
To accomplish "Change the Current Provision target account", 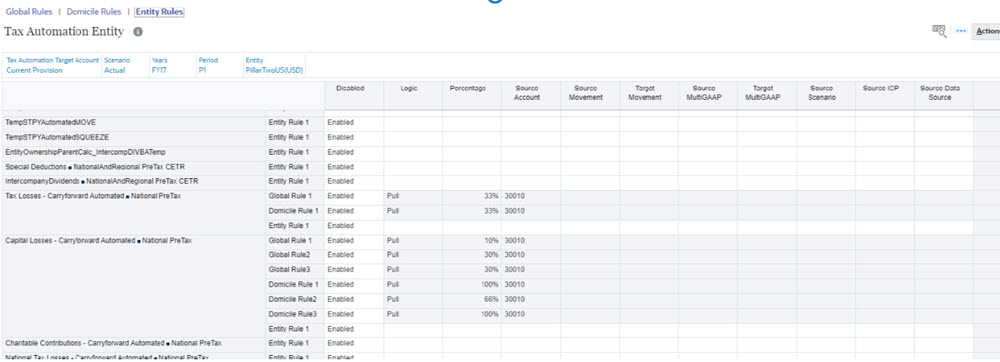I will click(x=34, y=71).
